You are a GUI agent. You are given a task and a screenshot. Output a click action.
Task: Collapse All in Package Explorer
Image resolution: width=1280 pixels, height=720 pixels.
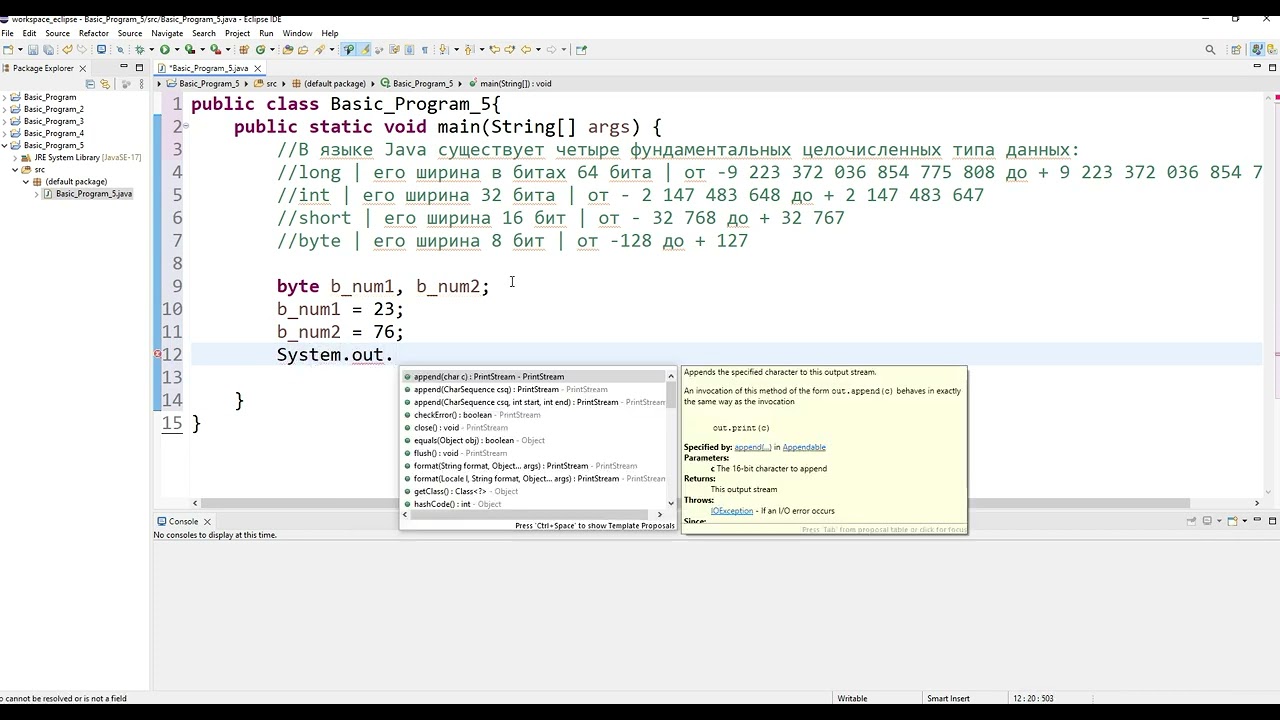click(91, 84)
